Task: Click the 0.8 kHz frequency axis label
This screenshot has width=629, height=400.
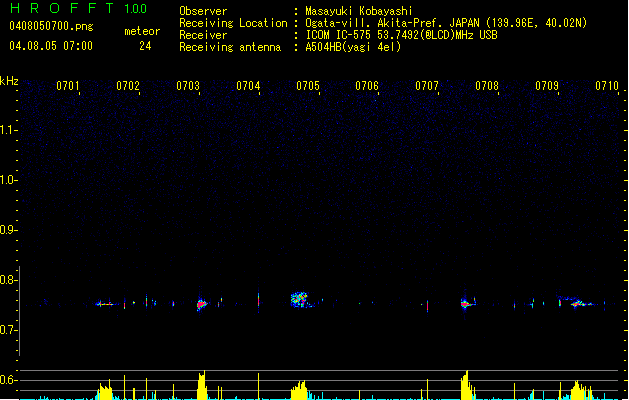Action: (8, 280)
